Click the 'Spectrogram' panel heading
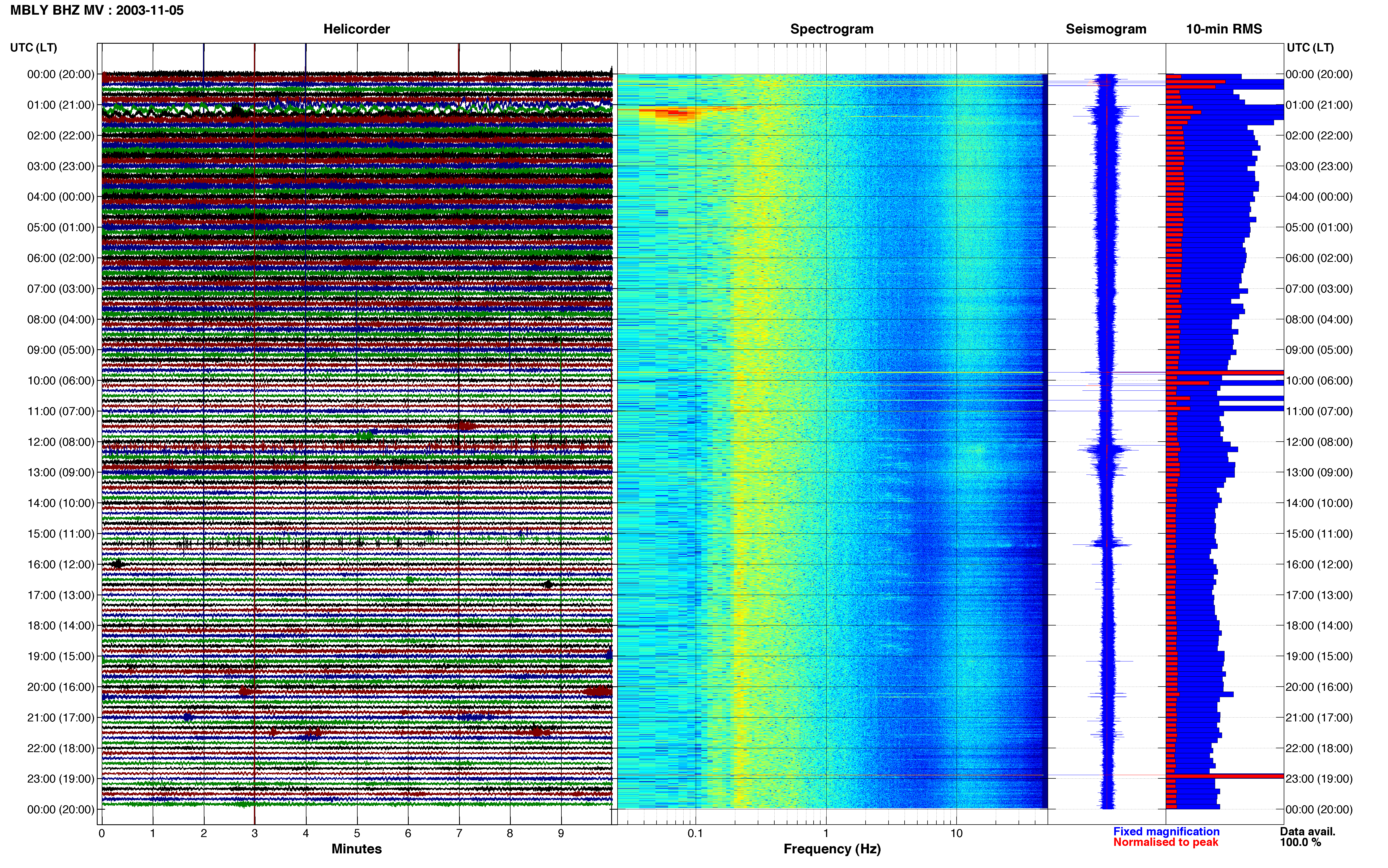Screen dimensions: 1388x868 point(832,29)
